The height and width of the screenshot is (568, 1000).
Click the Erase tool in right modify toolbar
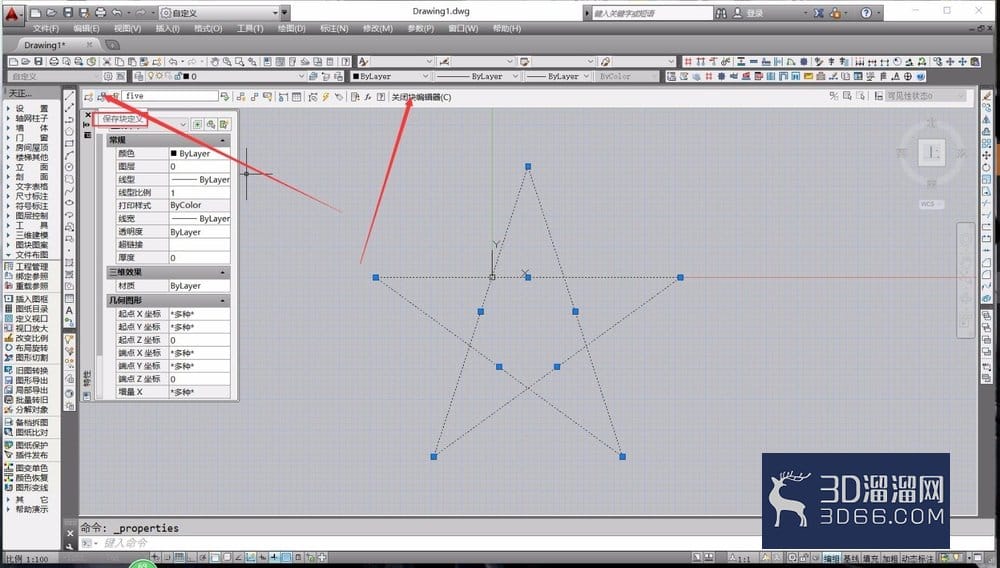click(x=987, y=96)
